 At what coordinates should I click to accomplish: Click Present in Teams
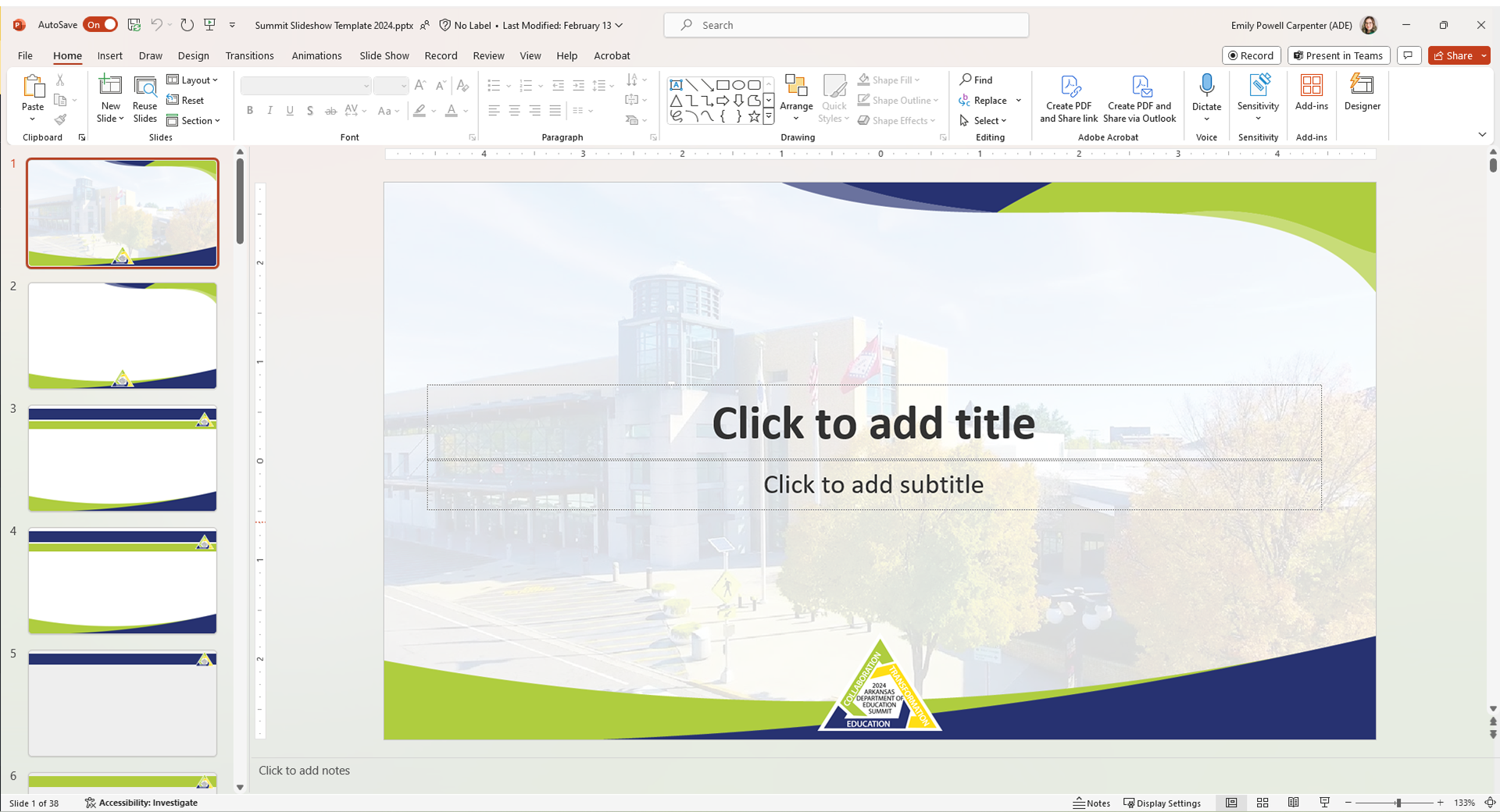(x=1338, y=55)
